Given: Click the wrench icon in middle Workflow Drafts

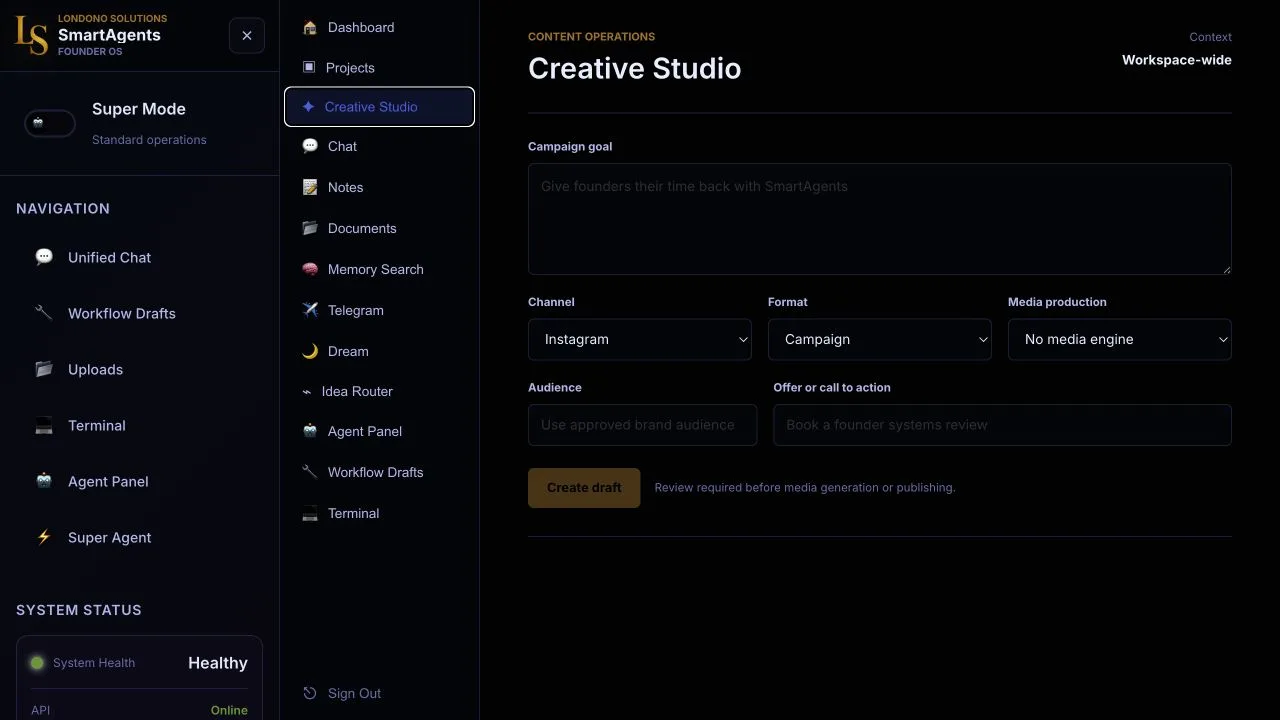Looking at the screenshot, I should click(x=310, y=472).
